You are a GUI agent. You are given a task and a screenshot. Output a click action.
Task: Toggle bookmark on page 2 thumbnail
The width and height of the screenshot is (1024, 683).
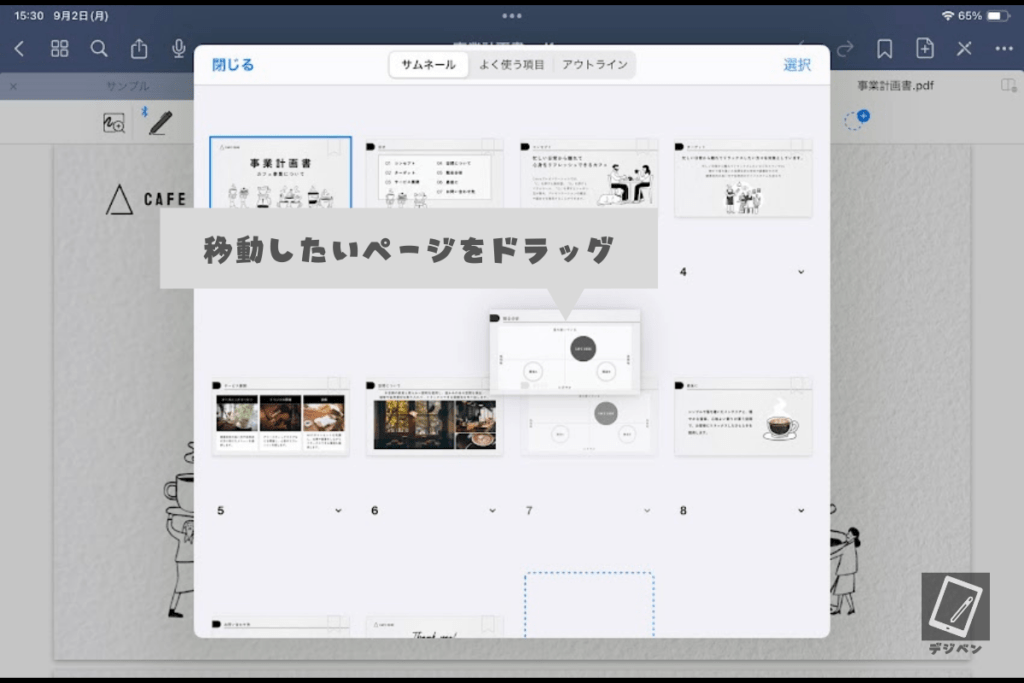[488, 146]
